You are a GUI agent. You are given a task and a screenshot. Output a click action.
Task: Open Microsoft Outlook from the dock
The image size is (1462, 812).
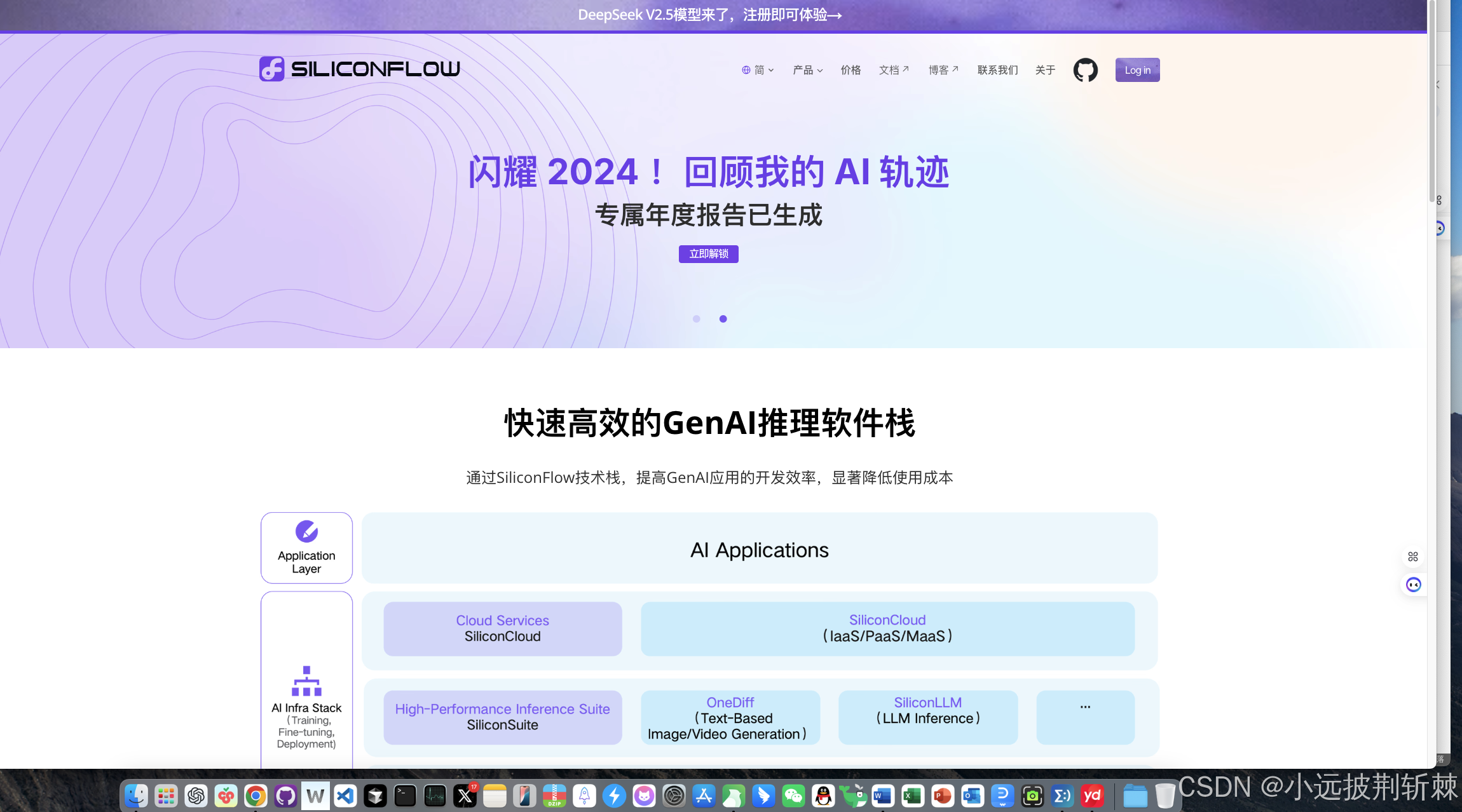pyautogui.click(x=973, y=795)
